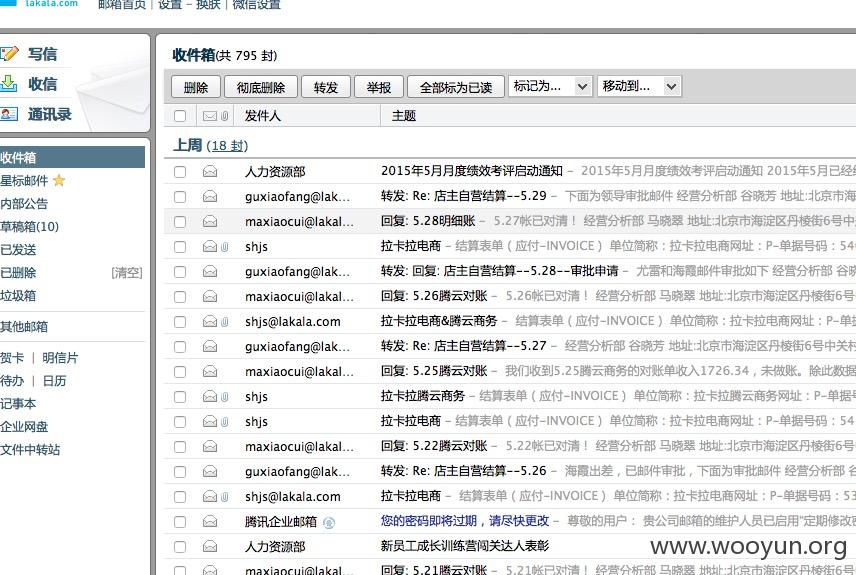
Task: Select the checkbox for the 转发: Re: 店主自营结算--5.29 email
Action: tap(180, 197)
